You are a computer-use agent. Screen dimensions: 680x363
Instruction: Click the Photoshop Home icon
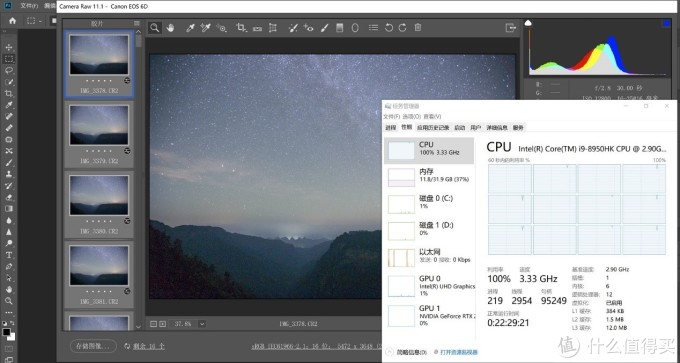click(x=13, y=20)
